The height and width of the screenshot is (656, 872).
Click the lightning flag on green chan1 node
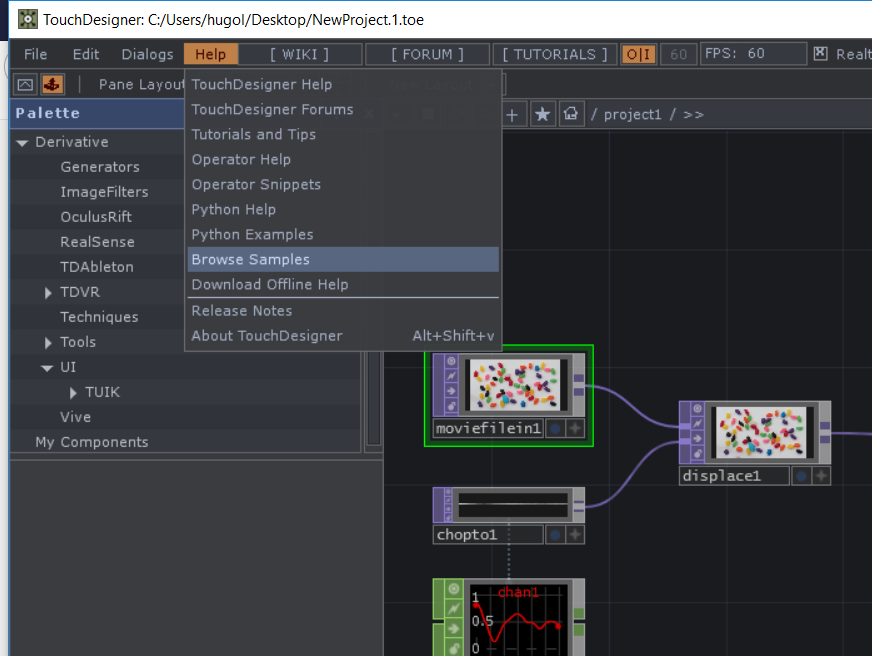click(454, 609)
